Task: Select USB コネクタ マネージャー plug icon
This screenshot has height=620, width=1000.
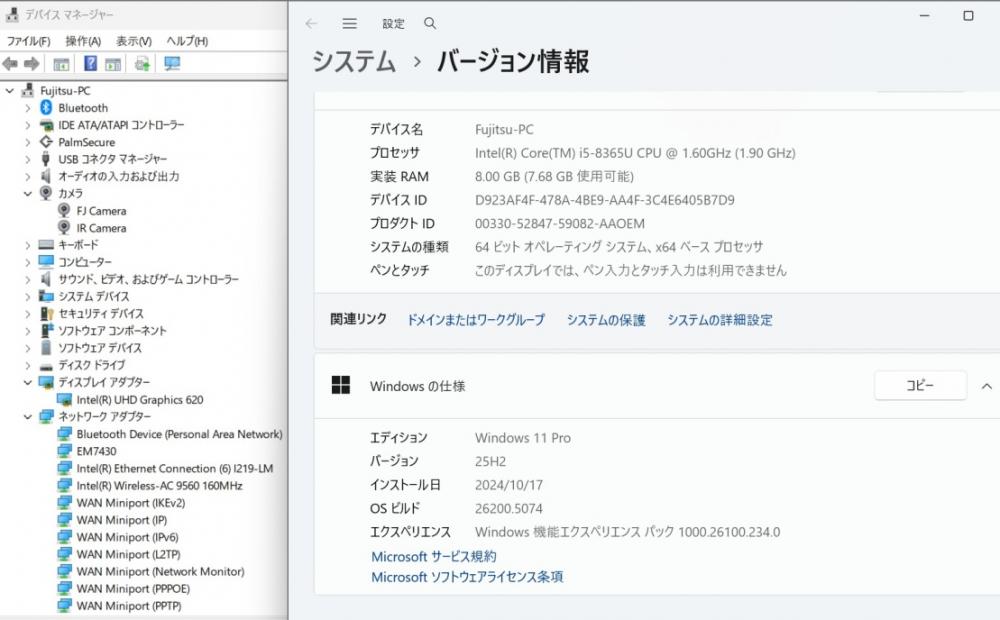Action: [46, 158]
